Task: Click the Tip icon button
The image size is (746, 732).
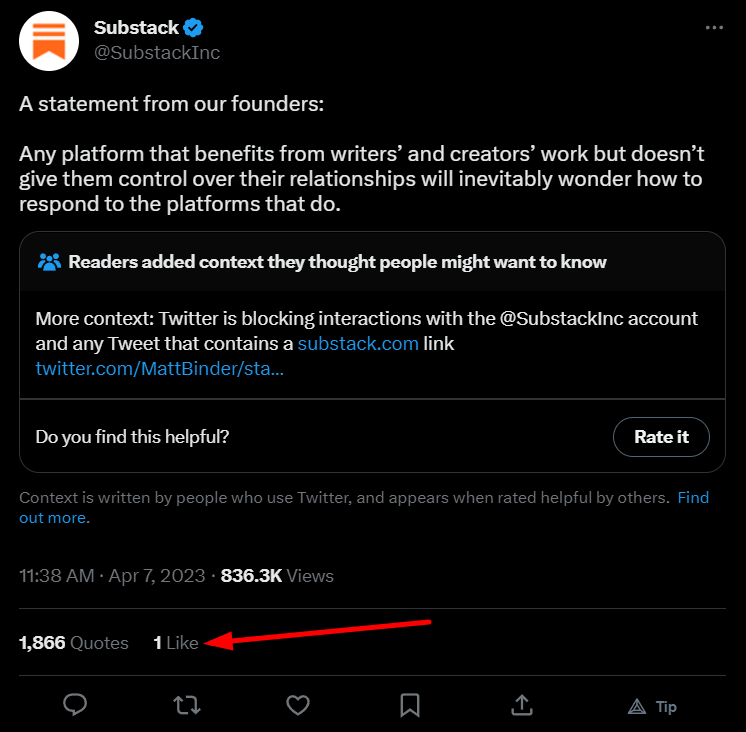Action: point(651,706)
